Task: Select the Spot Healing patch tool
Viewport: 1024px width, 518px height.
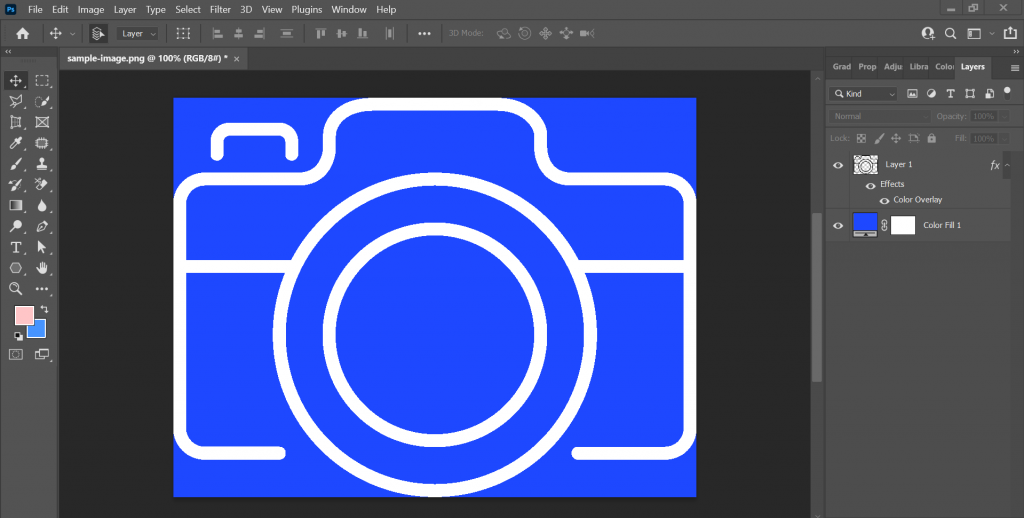Action: point(42,143)
